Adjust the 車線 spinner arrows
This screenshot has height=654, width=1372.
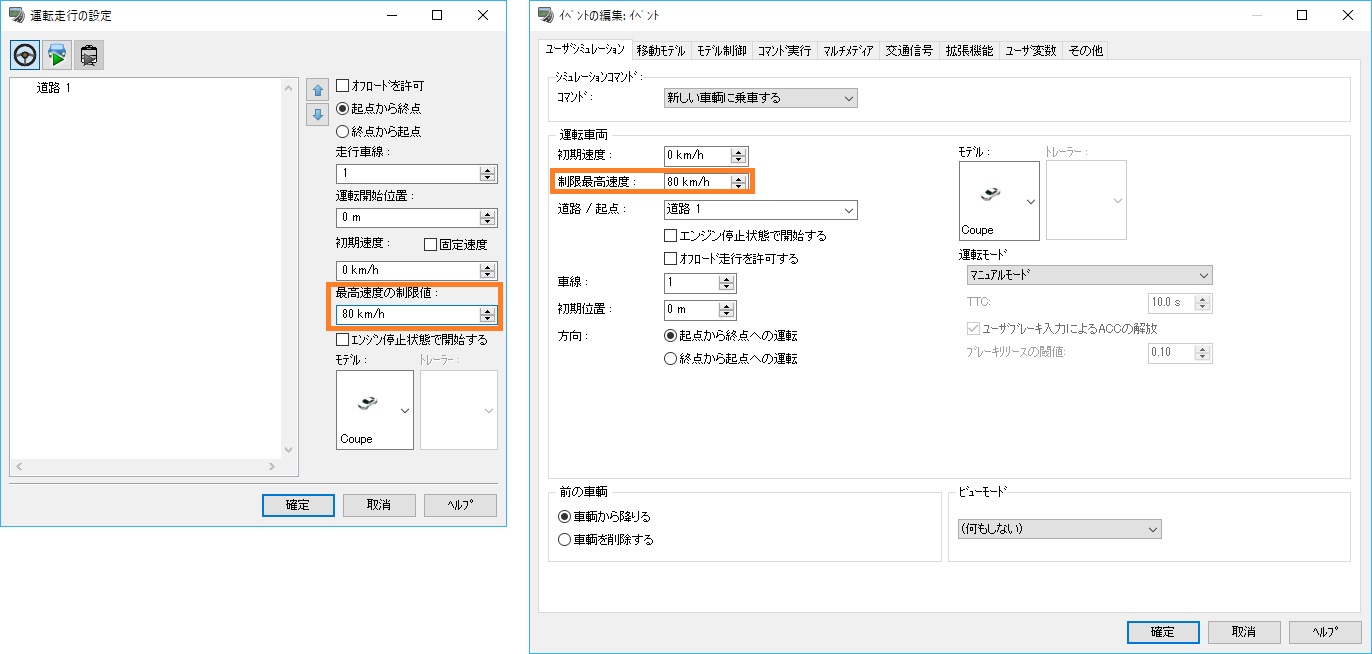pyautogui.click(x=727, y=283)
